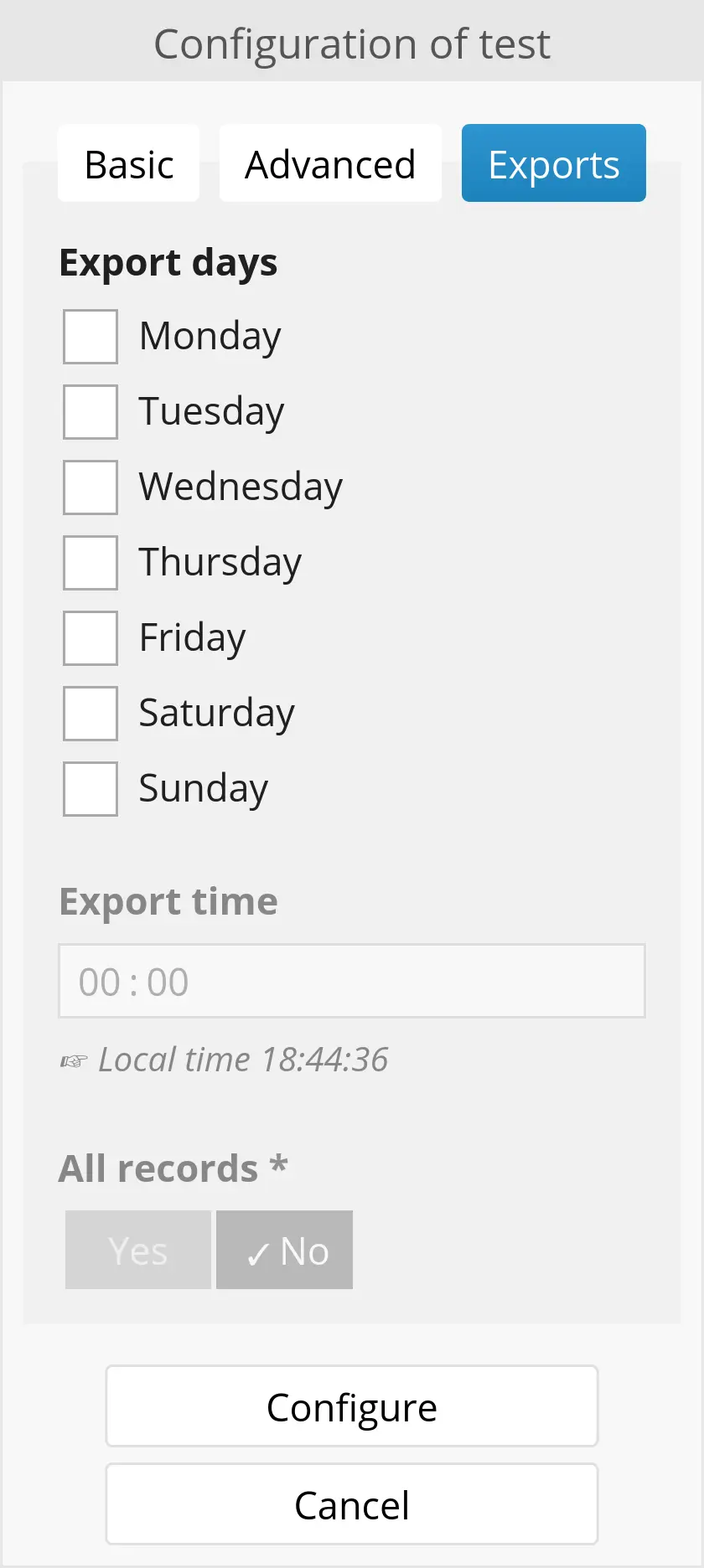The width and height of the screenshot is (704, 1568).
Task: Click the Local time hint text
Action: (243, 1060)
